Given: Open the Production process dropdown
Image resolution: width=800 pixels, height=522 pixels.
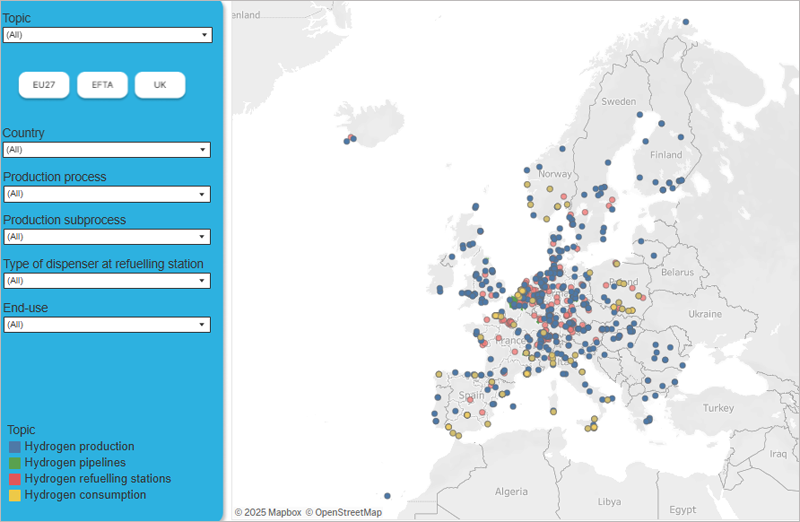Looking at the screenshot, I should click(x=107, y=194).
